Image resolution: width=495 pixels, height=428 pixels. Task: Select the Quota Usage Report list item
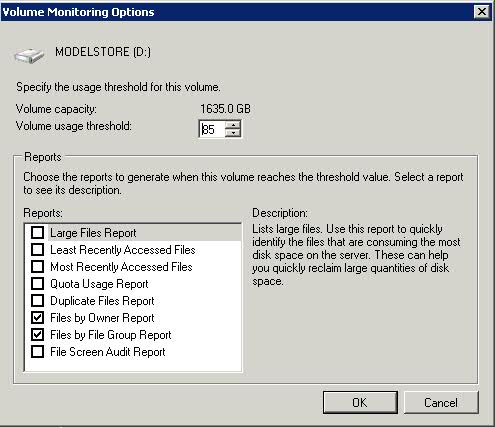(x=99, y=284)
